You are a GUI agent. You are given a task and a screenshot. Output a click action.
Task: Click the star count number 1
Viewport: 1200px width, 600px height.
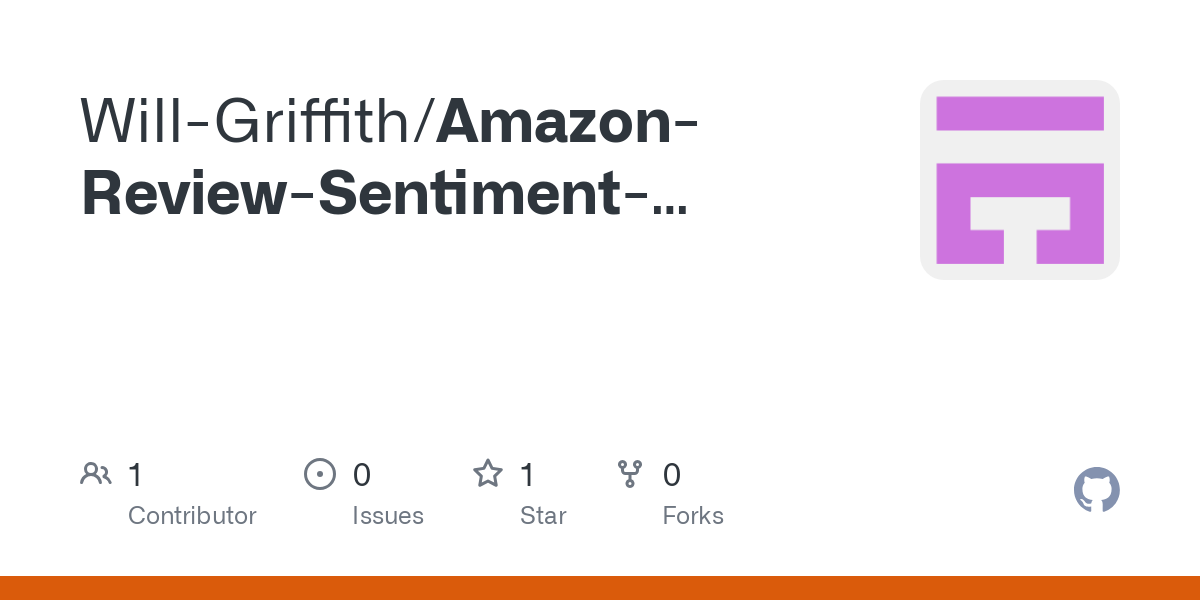528,475
